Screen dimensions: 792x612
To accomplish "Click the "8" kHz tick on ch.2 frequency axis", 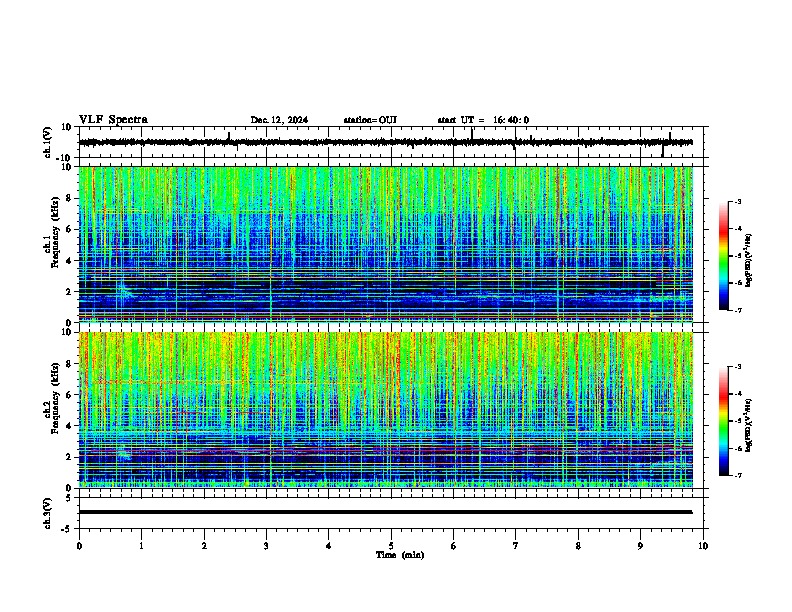I will (x=70, y=364).
